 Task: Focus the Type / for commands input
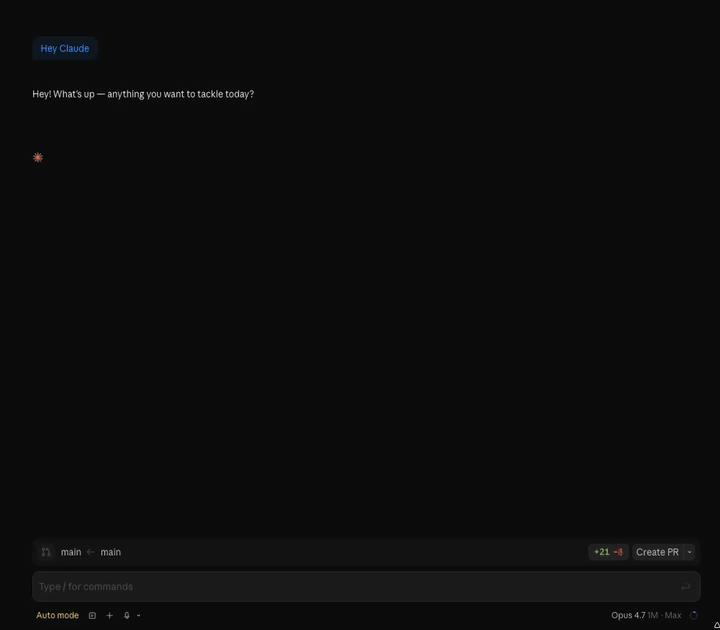click(x=350, y=587)
